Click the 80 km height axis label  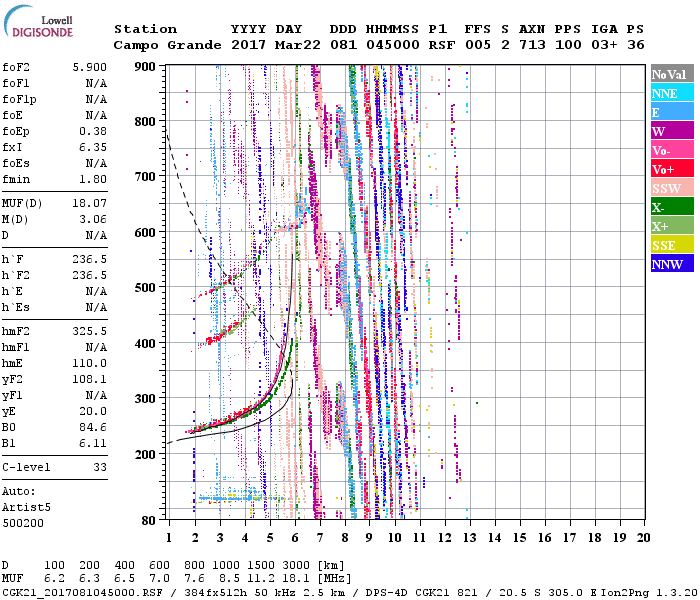[149, 521]
